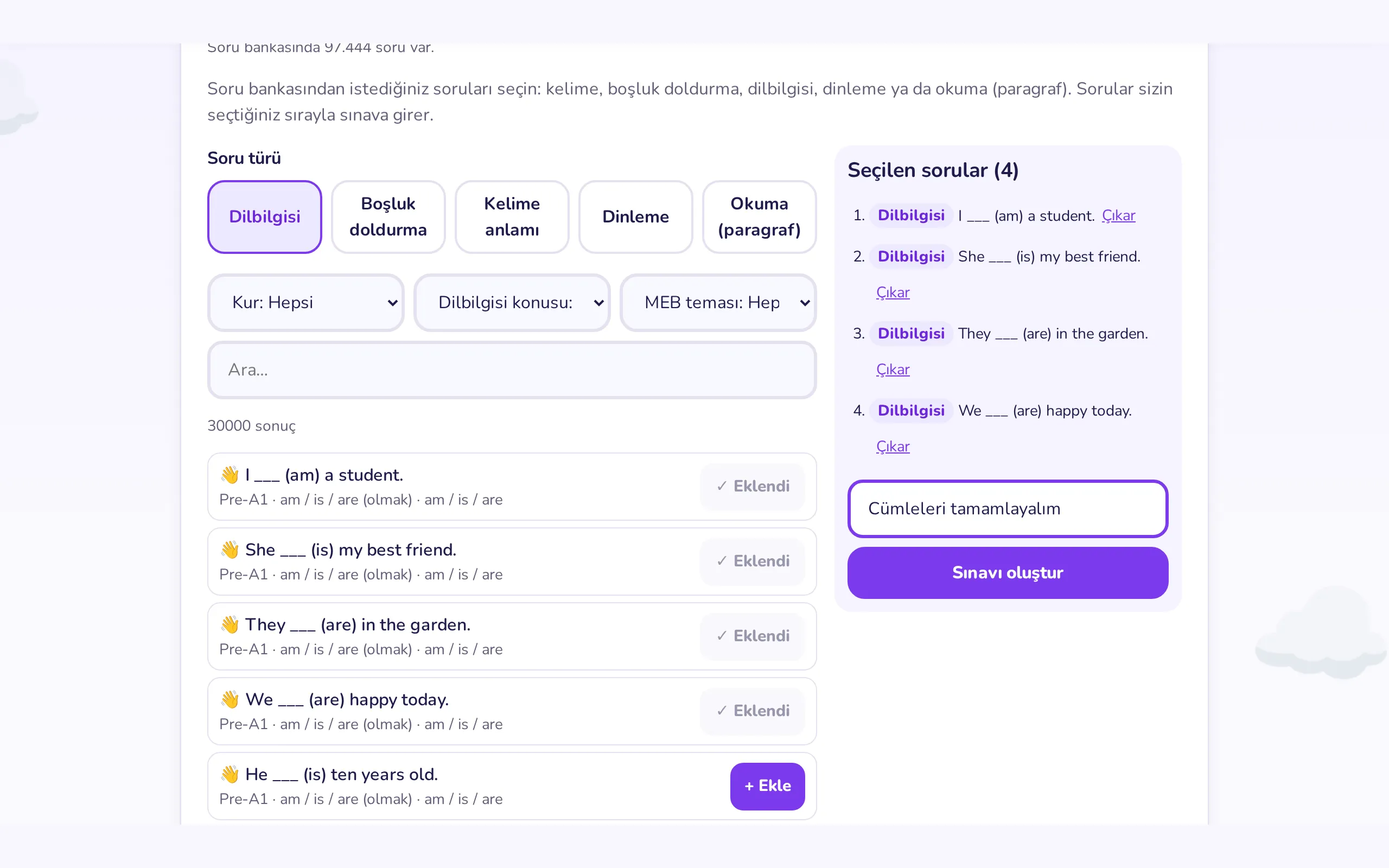1389x868 pixels.
Task: Click waving hand icon on 'He ___ (is) ten years old.'
Action: pos(230,775)
